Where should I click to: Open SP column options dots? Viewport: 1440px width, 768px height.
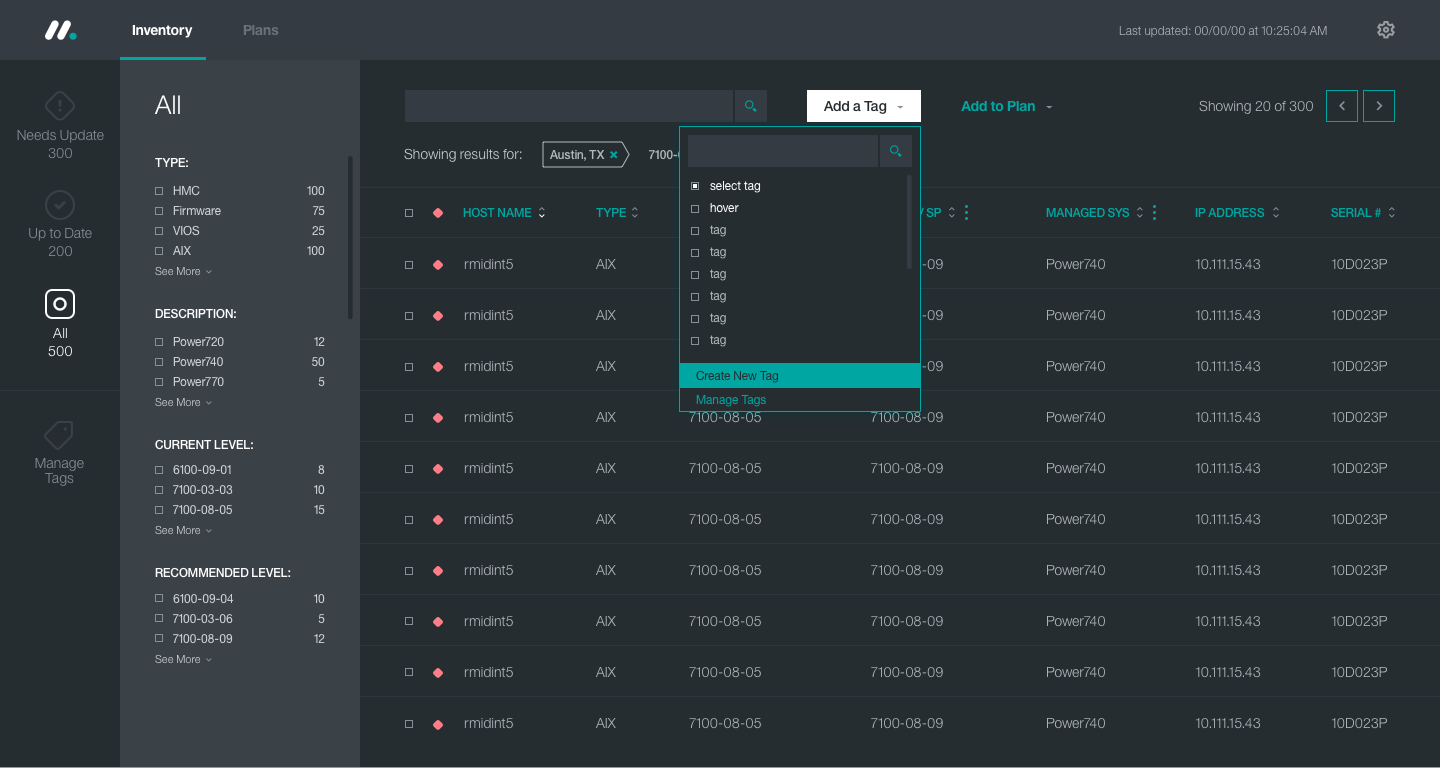967,213
